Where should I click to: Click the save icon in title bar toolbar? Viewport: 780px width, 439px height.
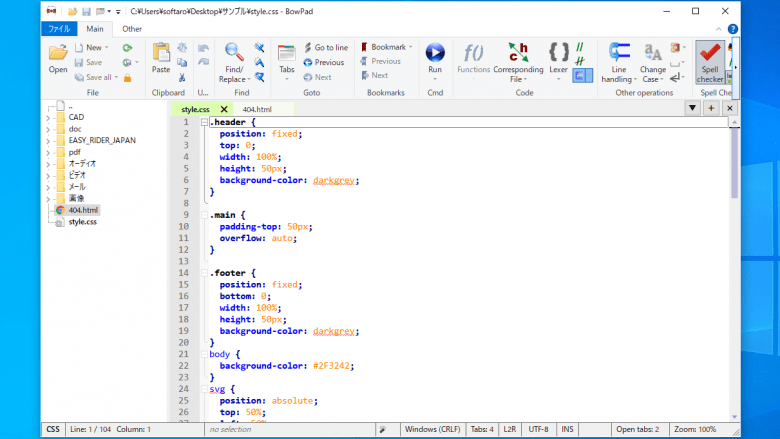click(x=86, y=11)
